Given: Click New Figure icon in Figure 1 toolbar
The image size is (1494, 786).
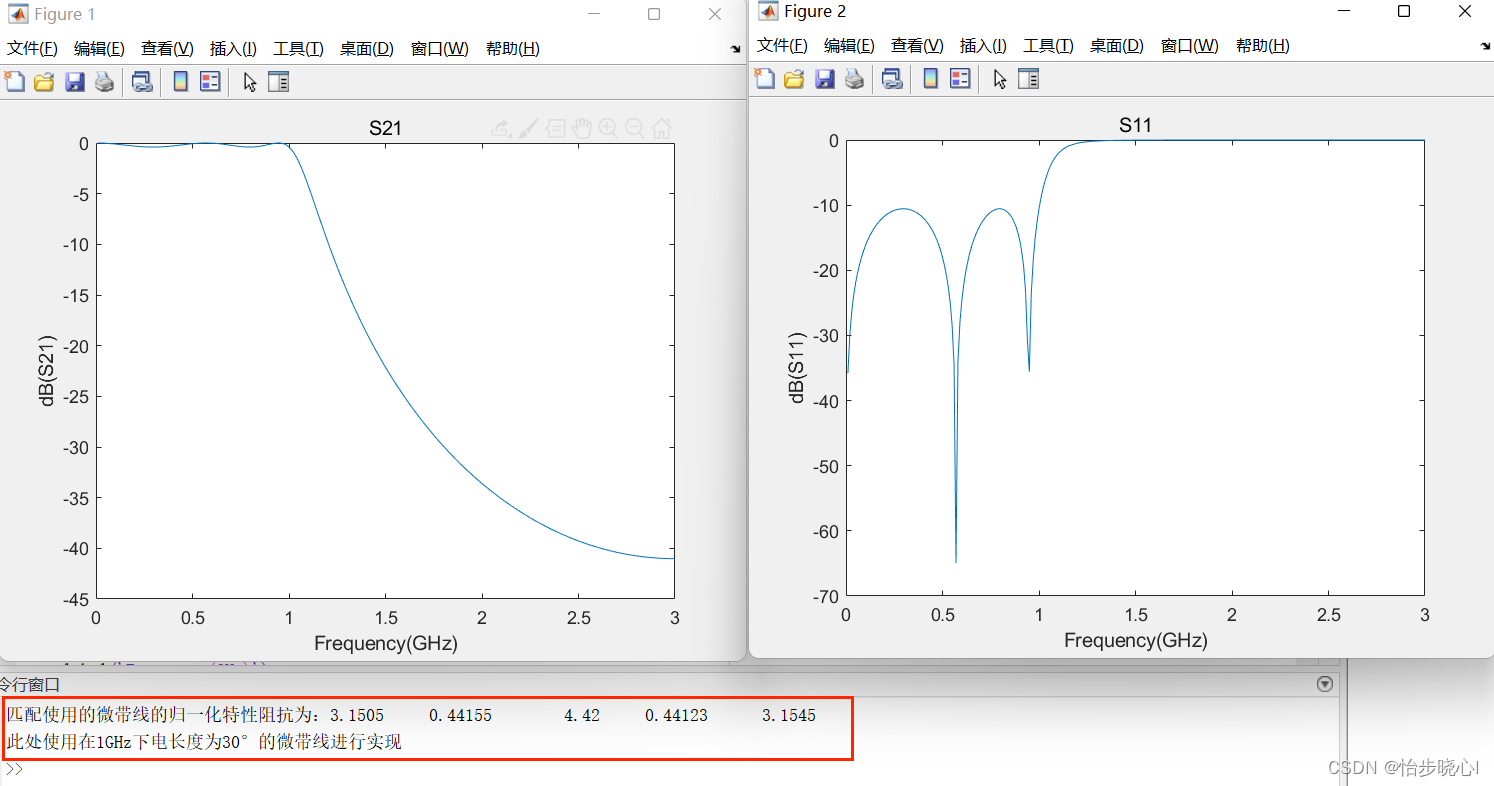Looking at the screenshot, I should (x=15, y=82).
